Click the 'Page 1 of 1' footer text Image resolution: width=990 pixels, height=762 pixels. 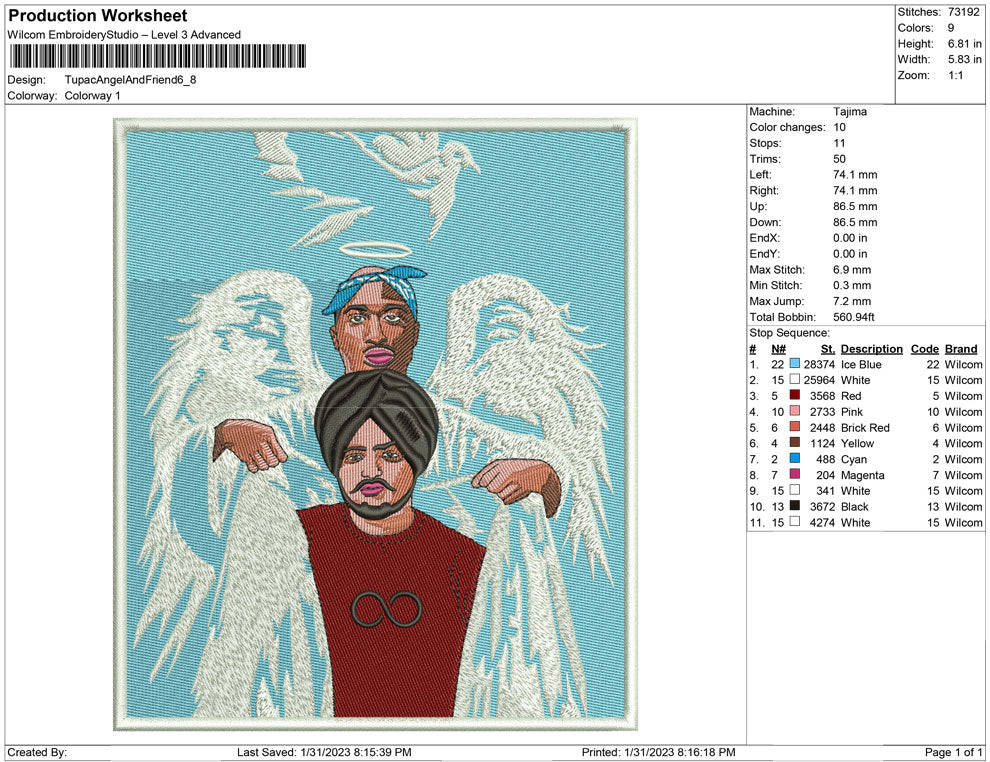click(953, 752)
